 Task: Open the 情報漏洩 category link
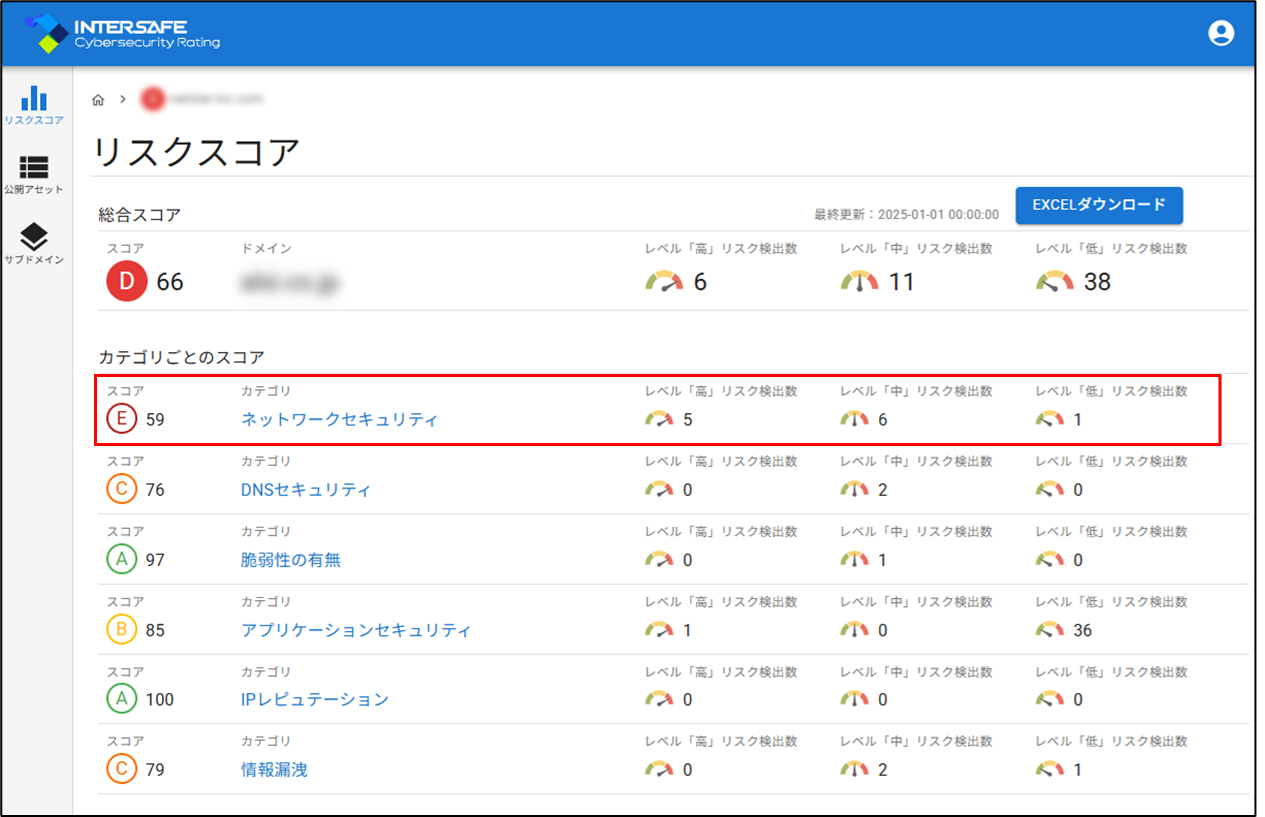click(274, 770)
